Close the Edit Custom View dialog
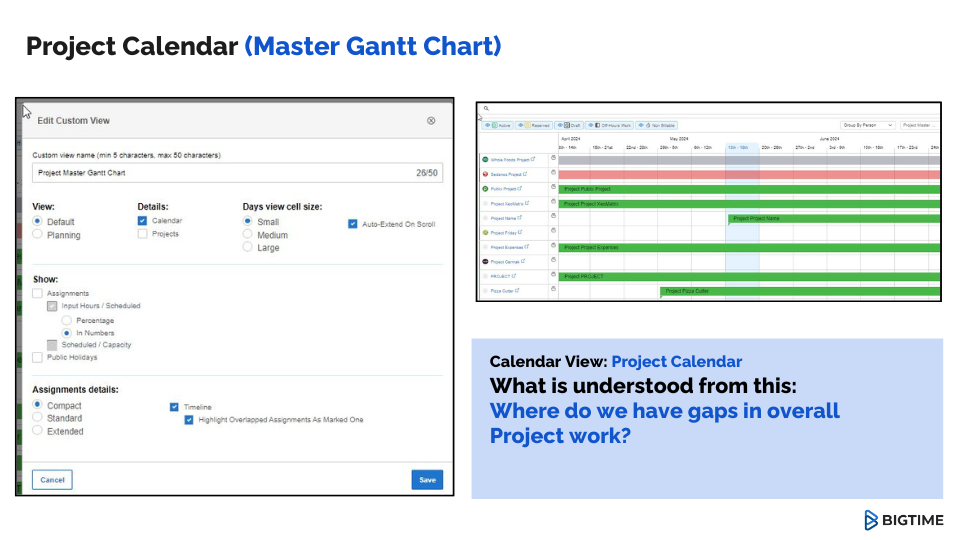The height and width of the screenshot is (540, 960). (x=431, y=121)
